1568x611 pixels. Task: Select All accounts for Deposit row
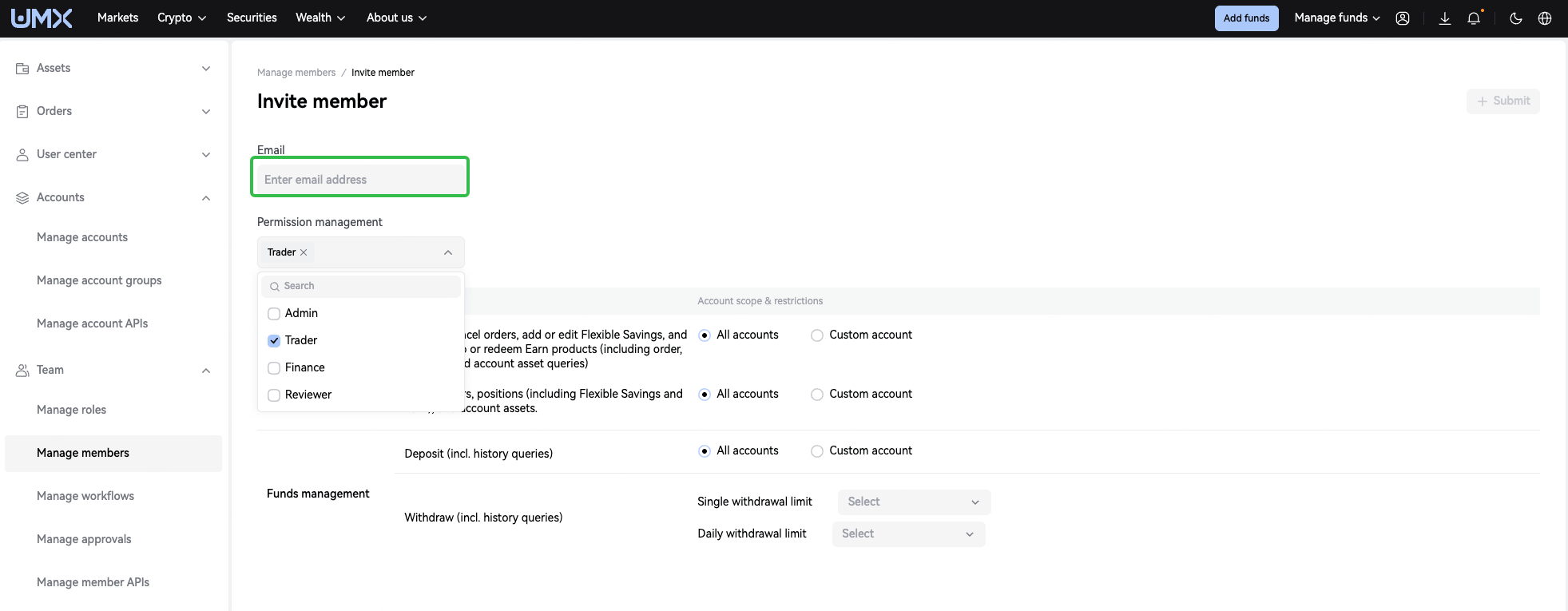tap(705, 451)
